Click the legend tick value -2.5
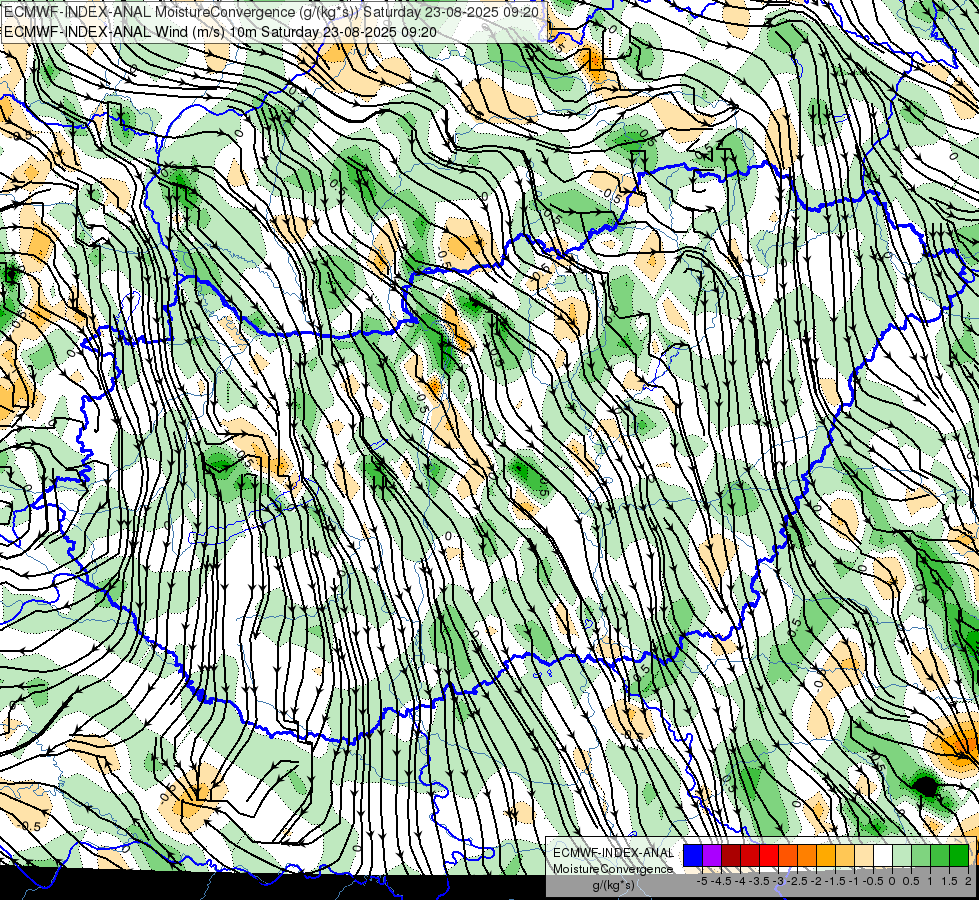 pyautogui.click(x=797, y=881)
